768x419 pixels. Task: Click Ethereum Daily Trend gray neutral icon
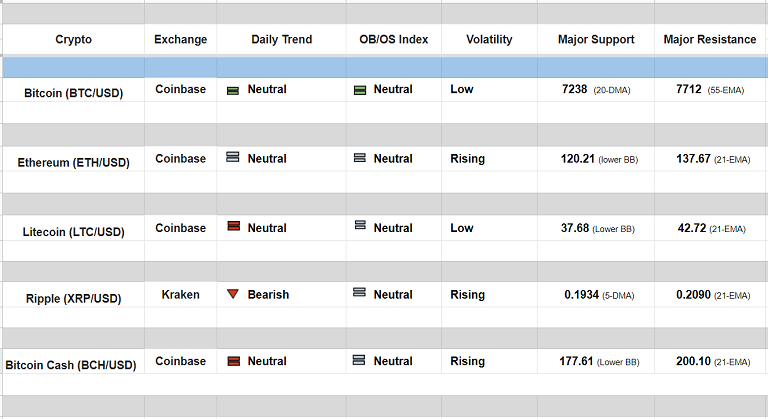pos(232,158)
